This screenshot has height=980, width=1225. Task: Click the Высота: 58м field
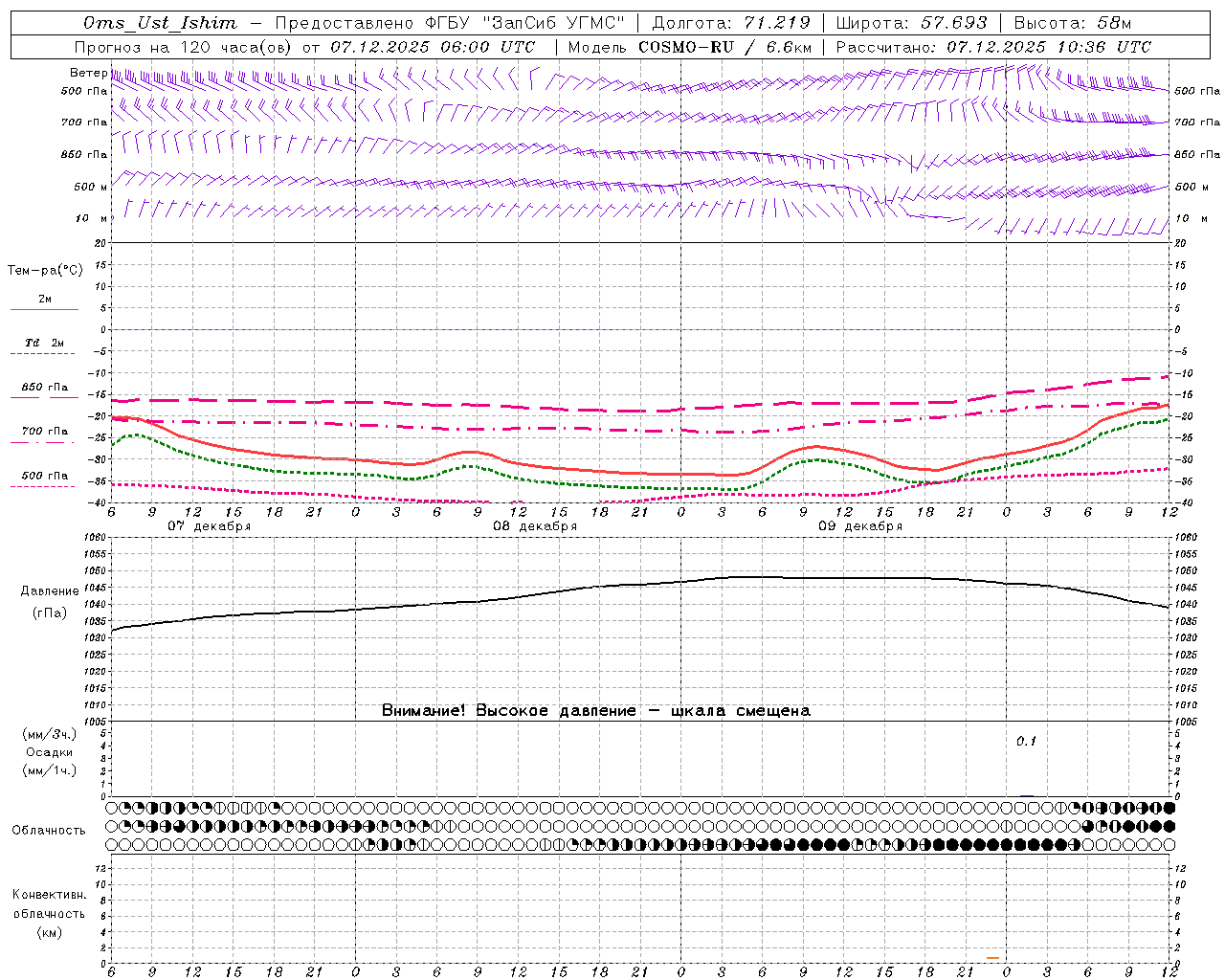[1073, 23]
